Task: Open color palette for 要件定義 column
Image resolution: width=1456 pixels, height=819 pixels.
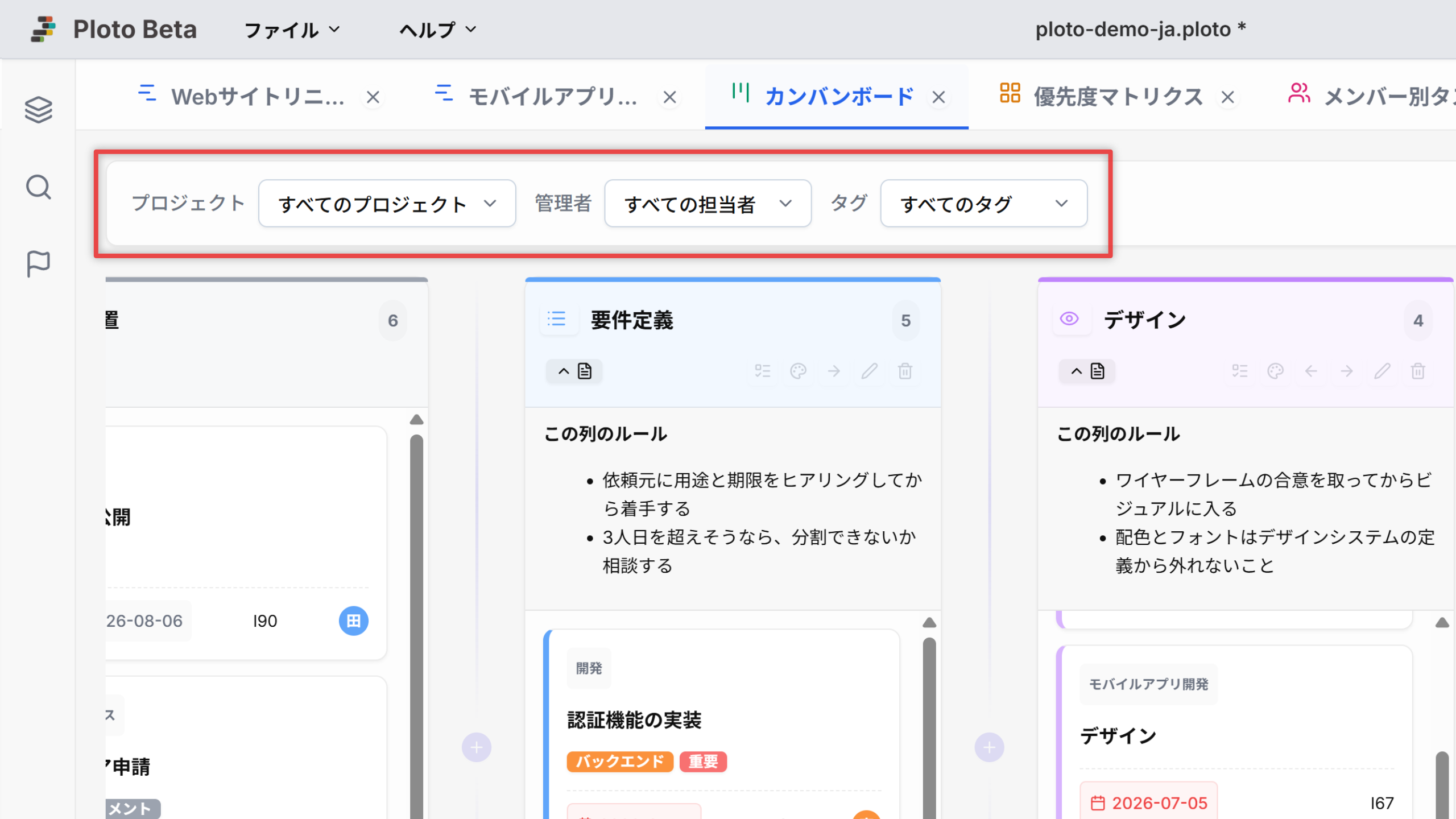Action: [799, 371]
